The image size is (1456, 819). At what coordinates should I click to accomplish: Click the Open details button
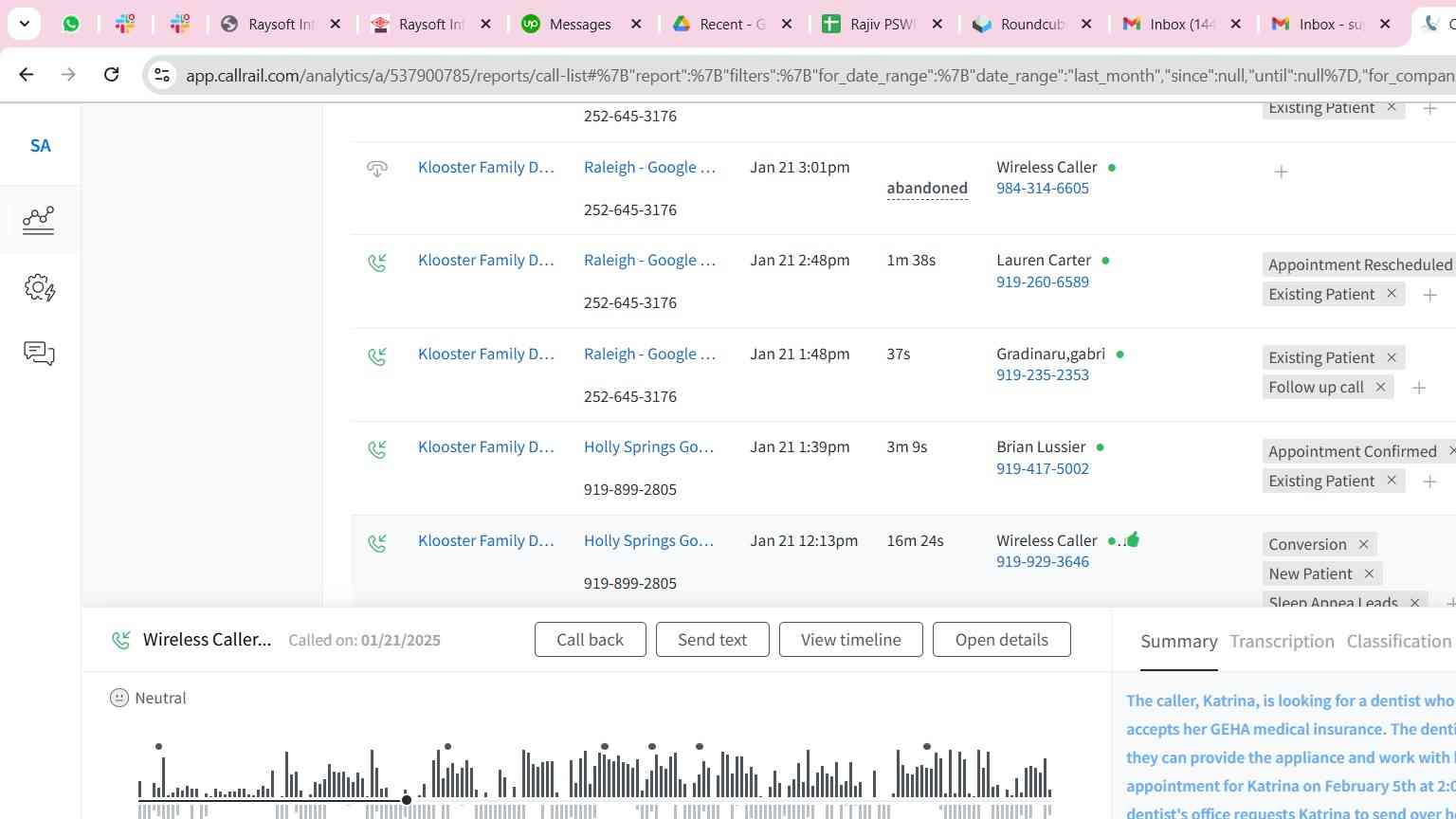tap(1001, 640)
